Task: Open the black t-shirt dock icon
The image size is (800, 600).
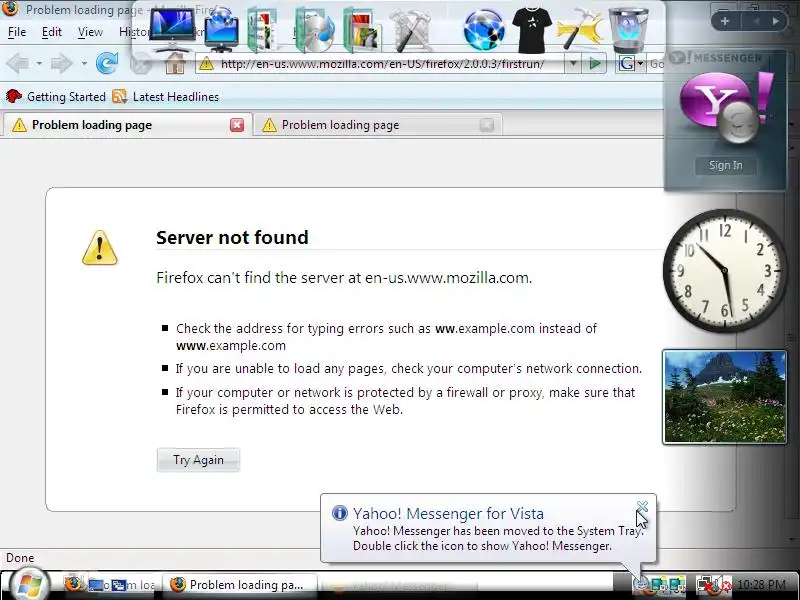Action: pos(532,31)
